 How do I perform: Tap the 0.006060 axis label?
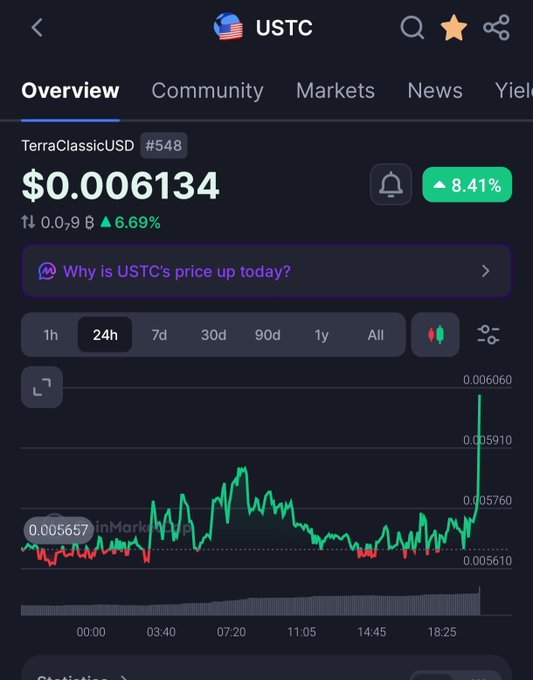(487, 380)
